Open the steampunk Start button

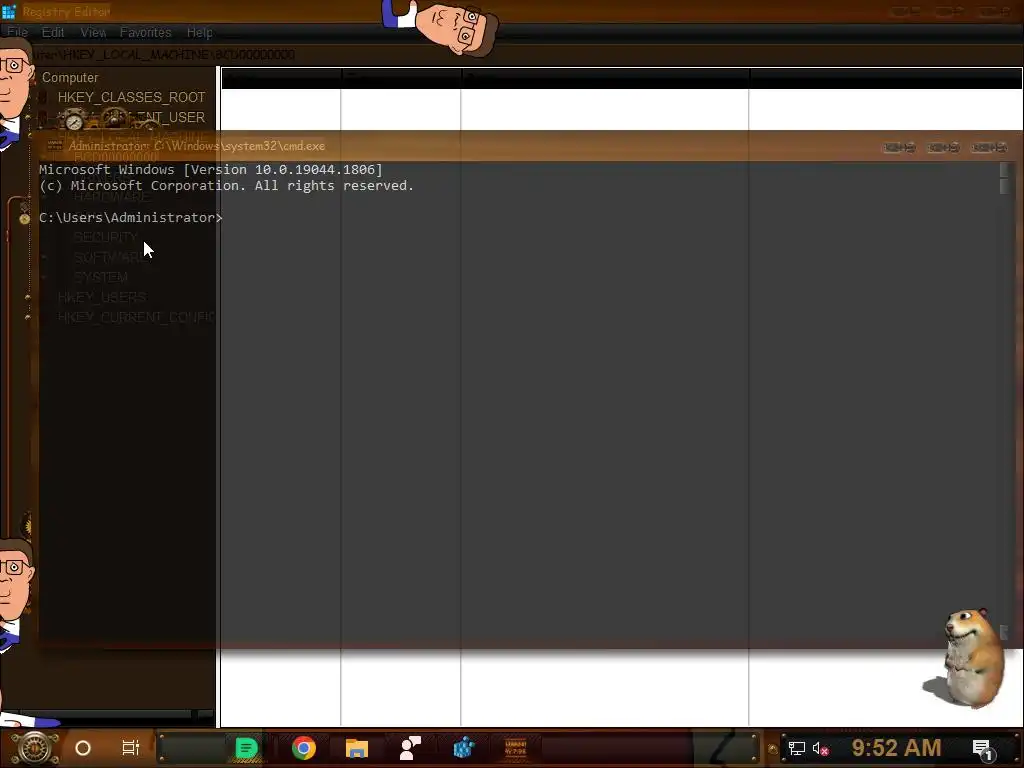pyautogui.click(x=35, y=748)
